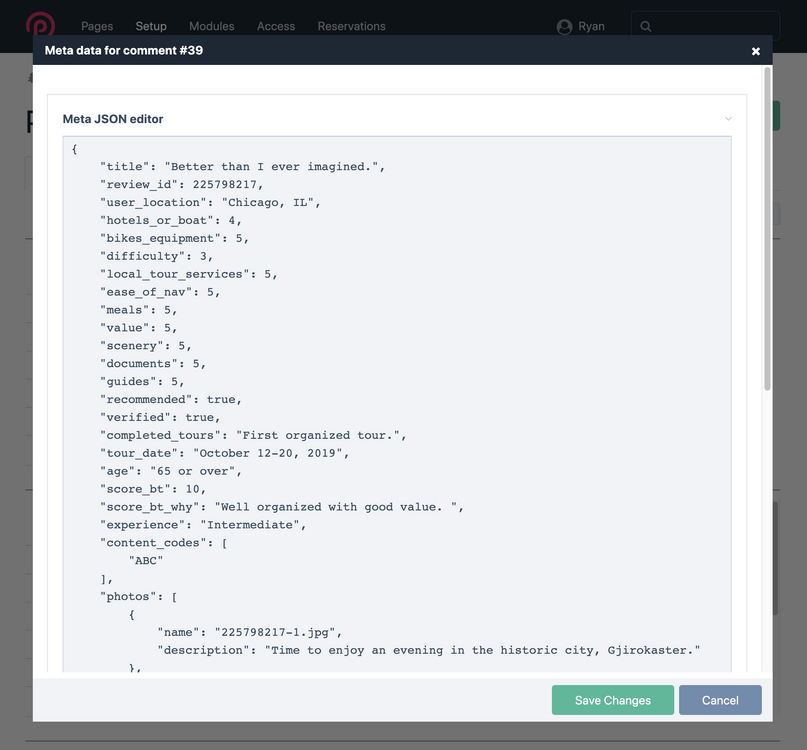Open the Modules menu
The height and width of the screenshot is (750, 807).
(211, 26)
